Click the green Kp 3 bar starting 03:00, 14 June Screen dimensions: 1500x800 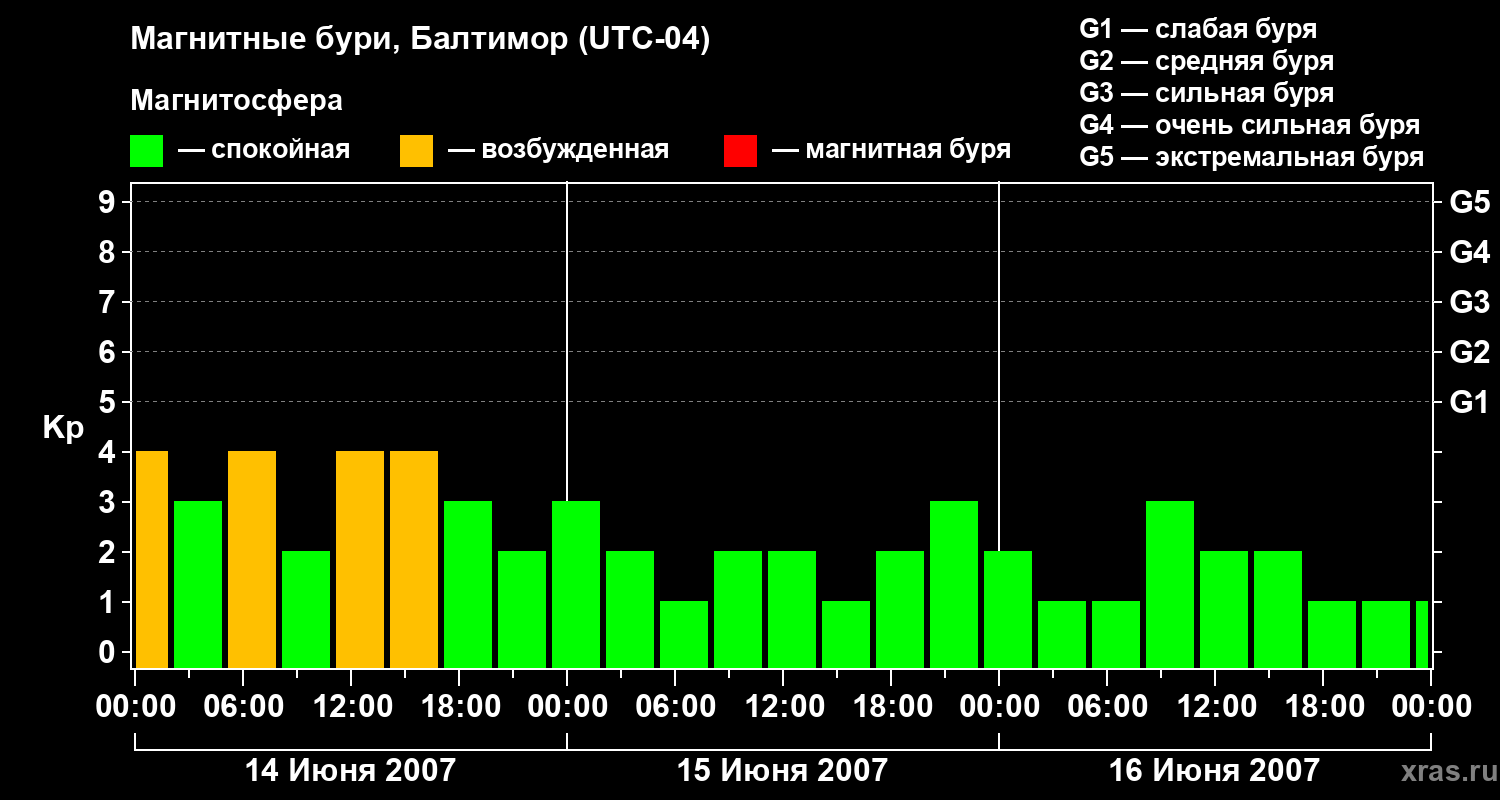(x=198, y=584)
